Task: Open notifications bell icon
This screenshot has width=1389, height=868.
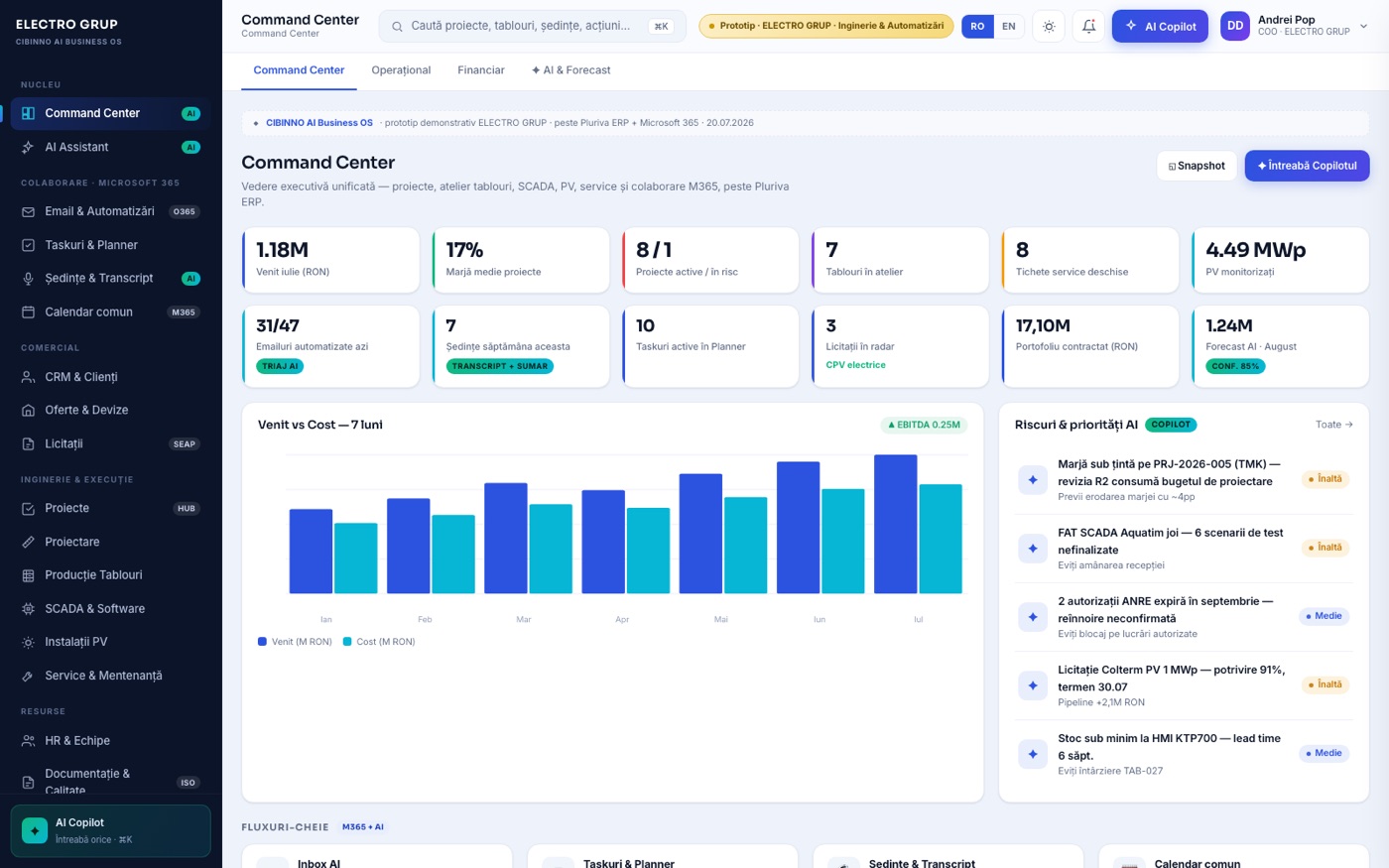Action: pos(1088,27)
